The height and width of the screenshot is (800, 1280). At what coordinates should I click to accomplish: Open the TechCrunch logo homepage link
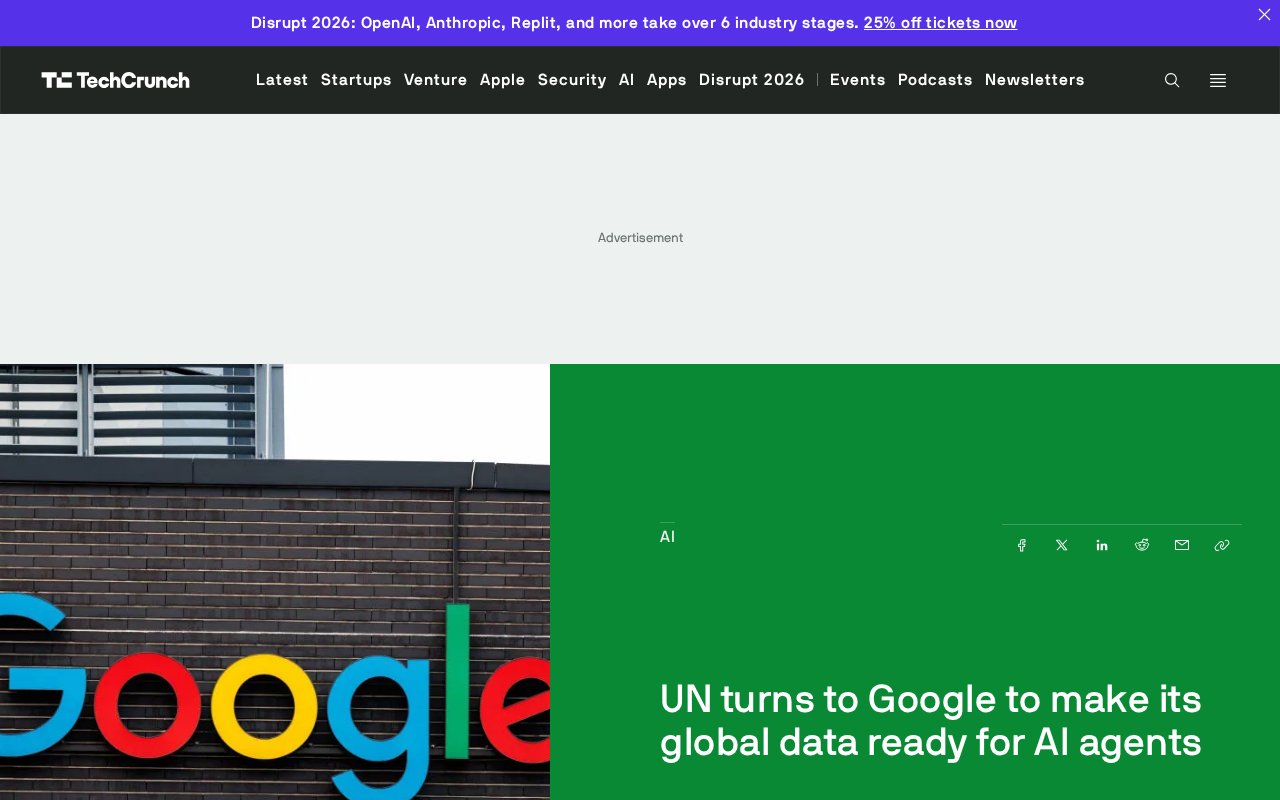point(115,80)
